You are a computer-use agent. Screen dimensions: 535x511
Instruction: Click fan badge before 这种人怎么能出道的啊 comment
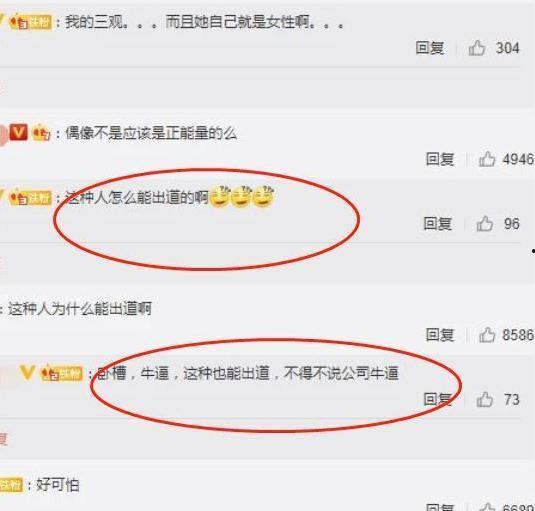pos(31,198)
